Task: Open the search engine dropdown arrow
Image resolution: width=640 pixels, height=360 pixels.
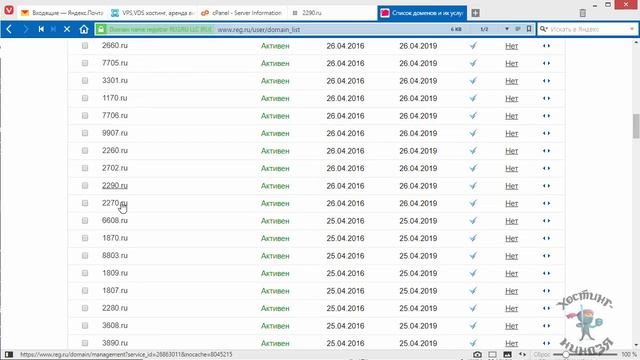Action: 632,29
